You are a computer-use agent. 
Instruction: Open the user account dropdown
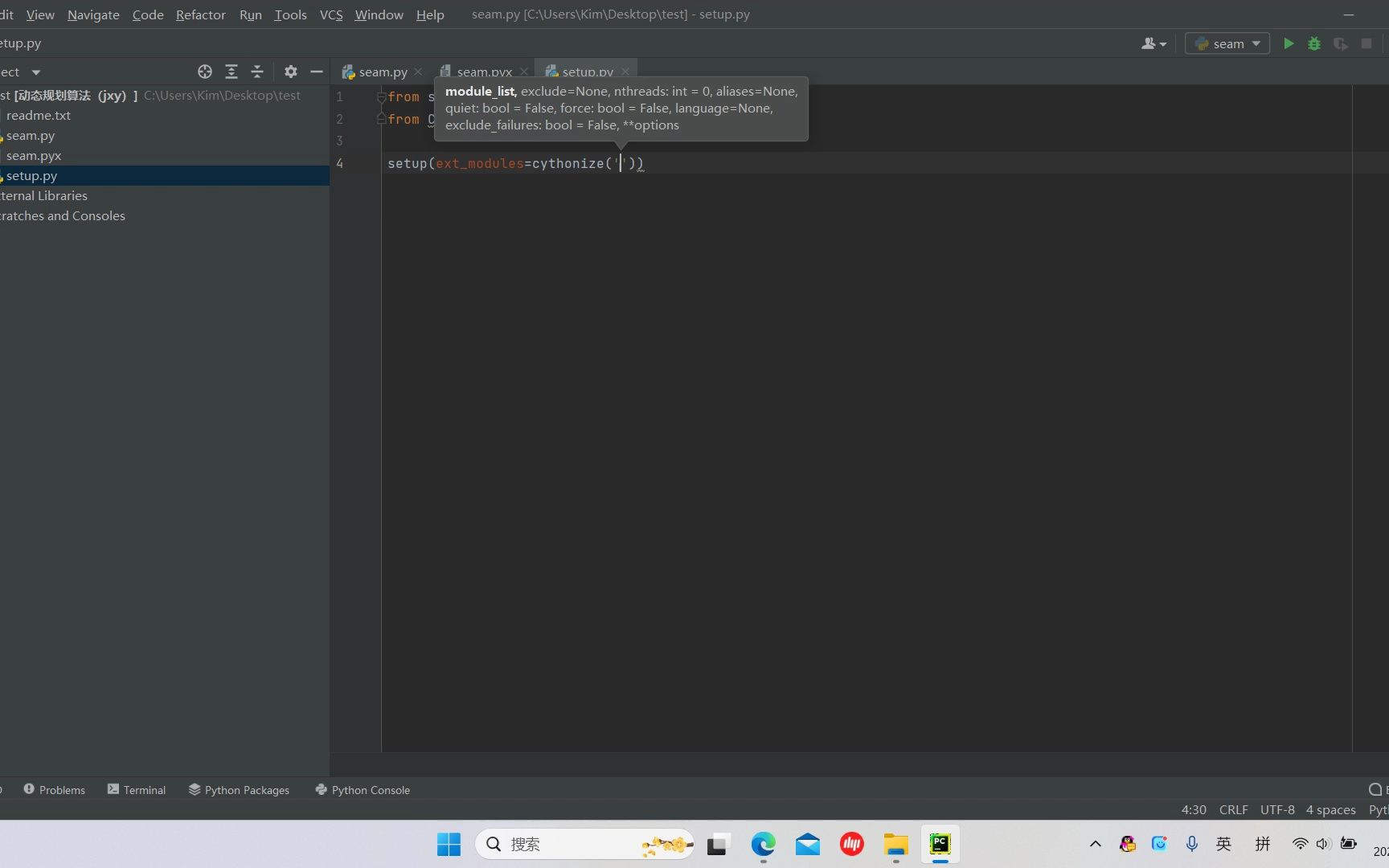click(1153, 43)
